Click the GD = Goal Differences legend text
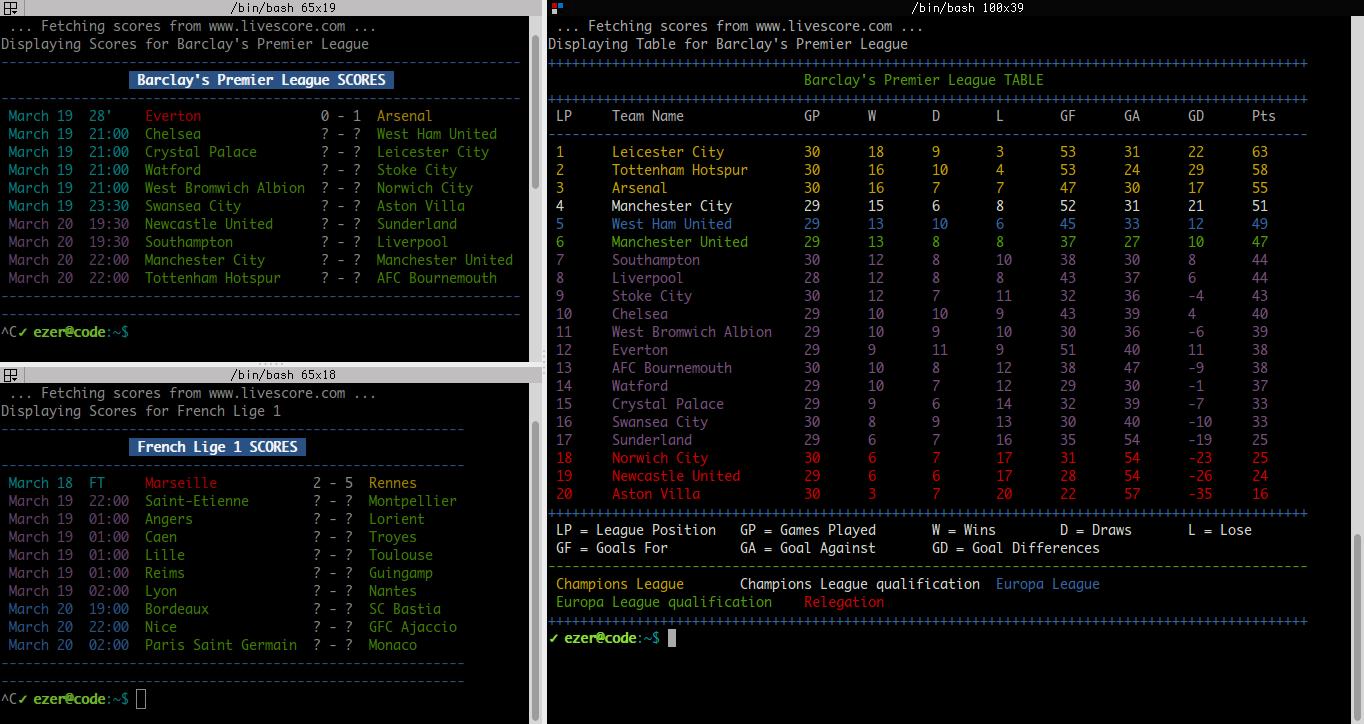The height and width of the screenshot is (724, 1364). click(x=1016, y=548)
